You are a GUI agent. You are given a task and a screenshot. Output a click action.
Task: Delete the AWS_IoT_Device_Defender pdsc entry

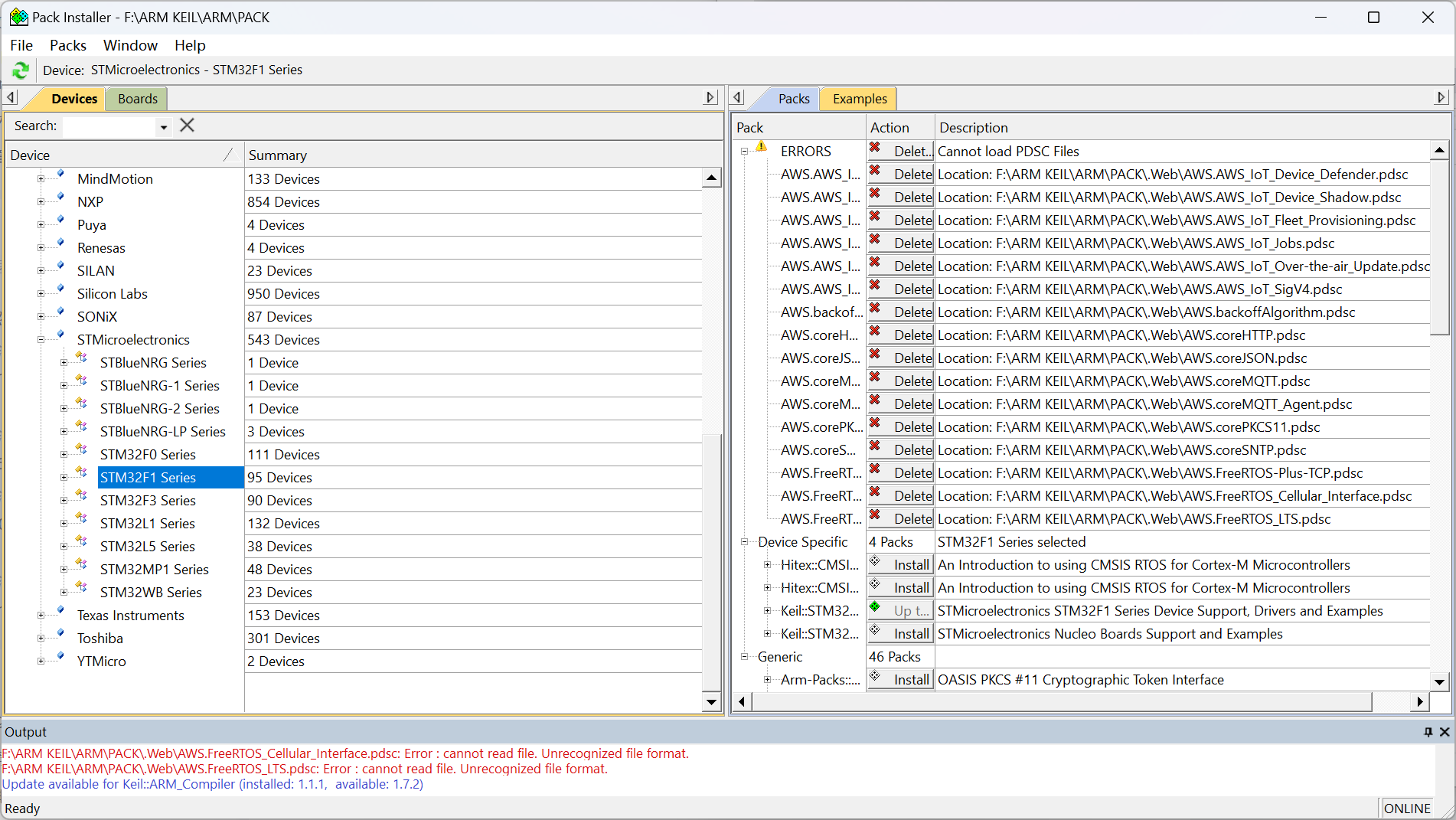click(901, 175)
